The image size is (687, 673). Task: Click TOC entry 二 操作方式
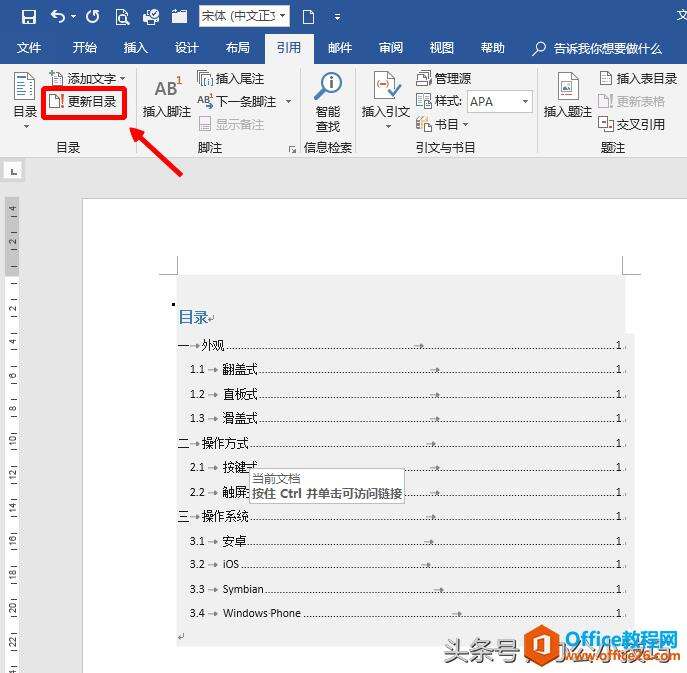point(401,443)
